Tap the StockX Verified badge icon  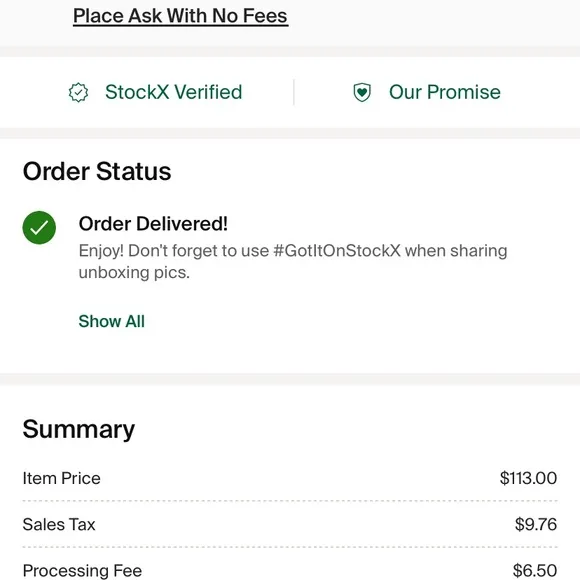[78, 92]
